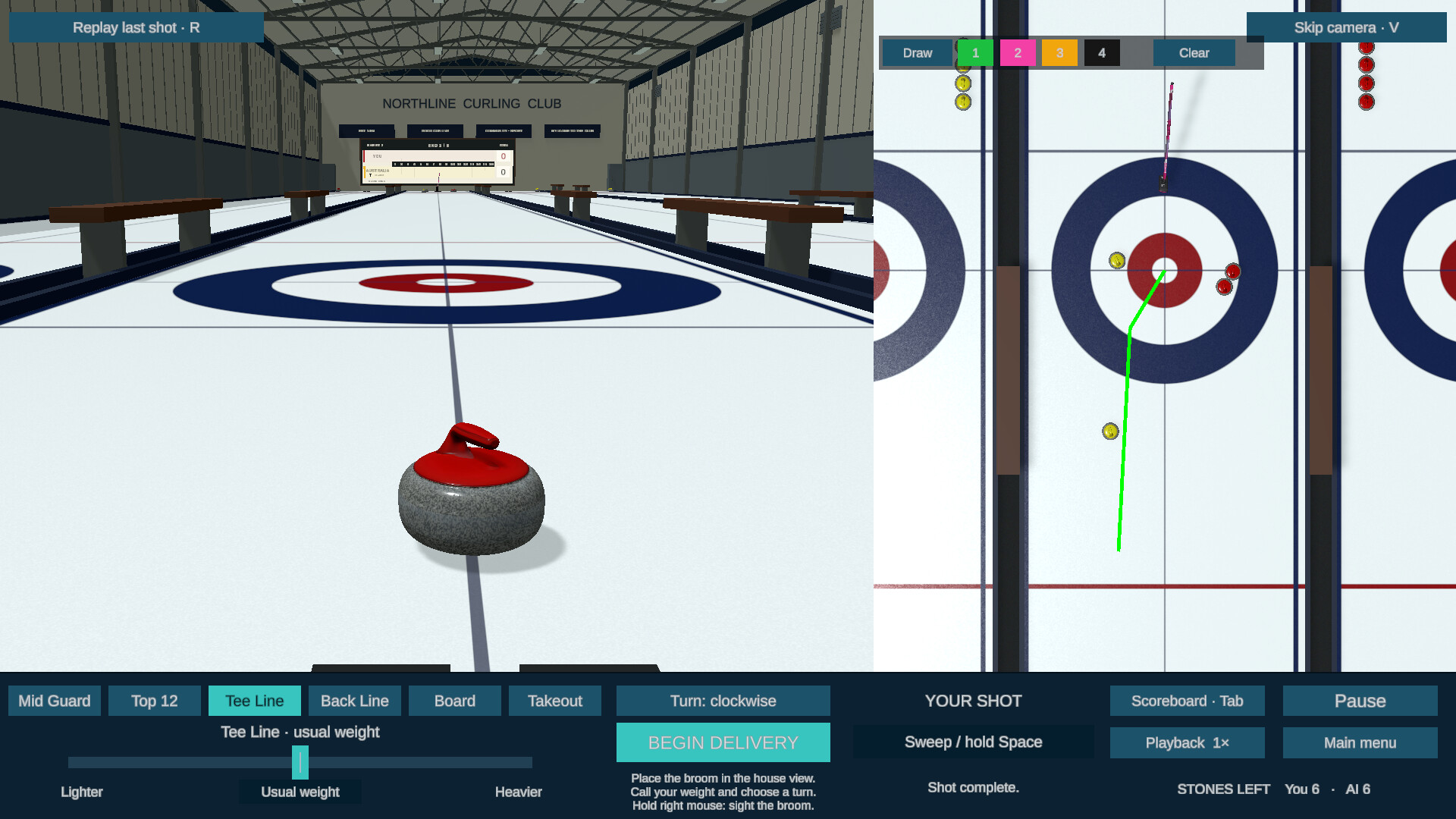Open Scoreboard via Tab button
Image resolution: width=1456 pixels, height=819 pixels.
point(1188,701)
